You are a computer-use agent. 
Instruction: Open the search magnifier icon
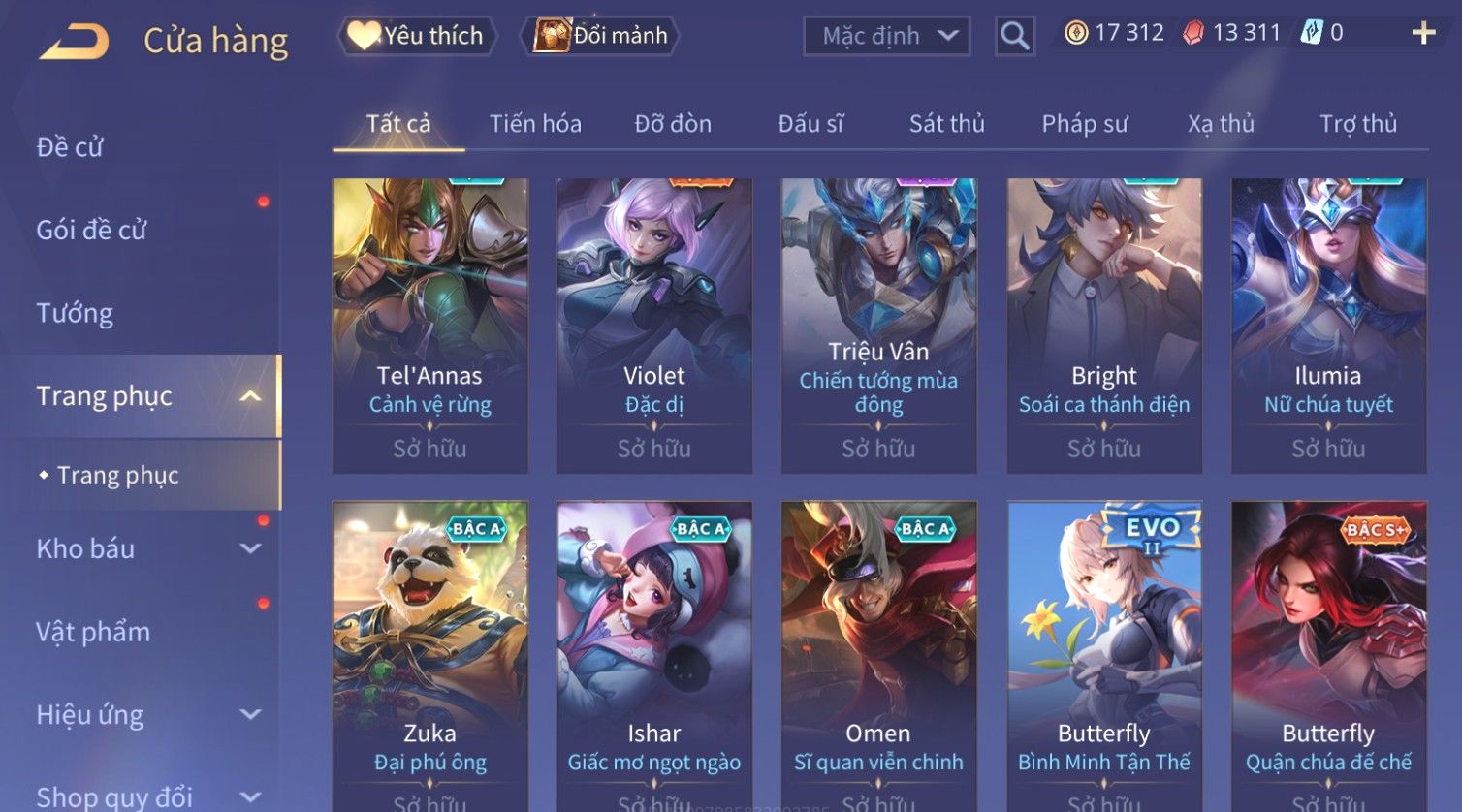[x=1015, y=36]
